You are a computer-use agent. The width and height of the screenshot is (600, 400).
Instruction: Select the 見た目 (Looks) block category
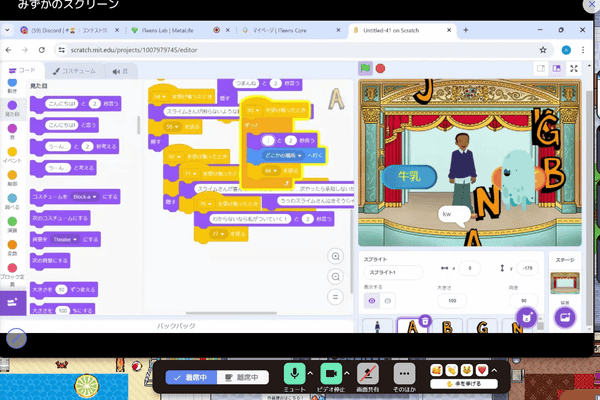pyautogui.click(x=12, y=108)
